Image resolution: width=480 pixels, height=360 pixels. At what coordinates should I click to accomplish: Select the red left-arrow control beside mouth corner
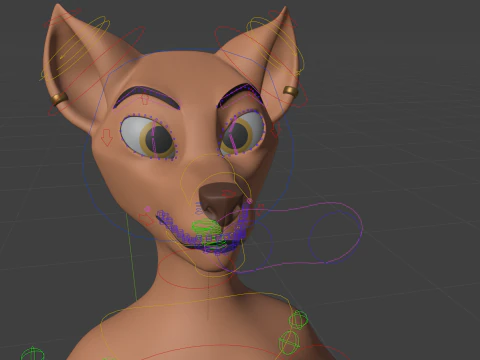[146, 219]
